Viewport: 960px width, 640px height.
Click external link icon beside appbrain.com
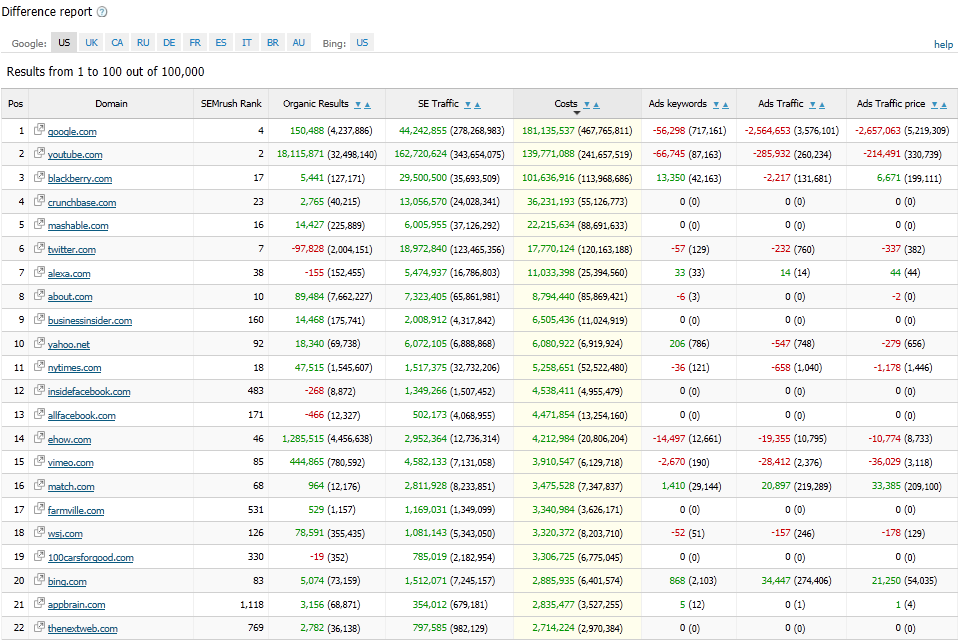click(x=39, y=603)
